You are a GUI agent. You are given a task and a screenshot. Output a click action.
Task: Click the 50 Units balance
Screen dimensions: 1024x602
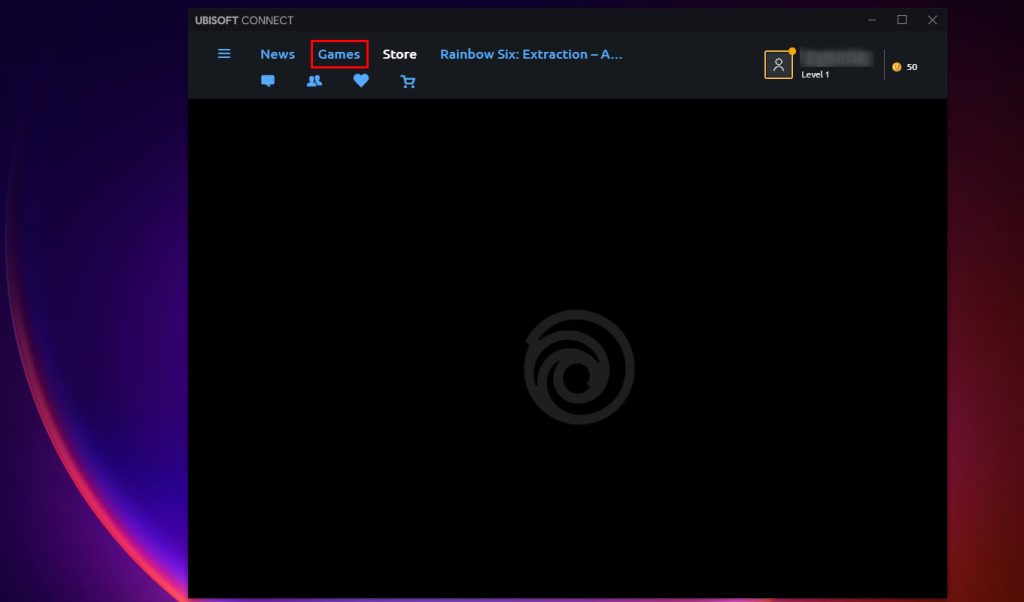click(912, 67)
